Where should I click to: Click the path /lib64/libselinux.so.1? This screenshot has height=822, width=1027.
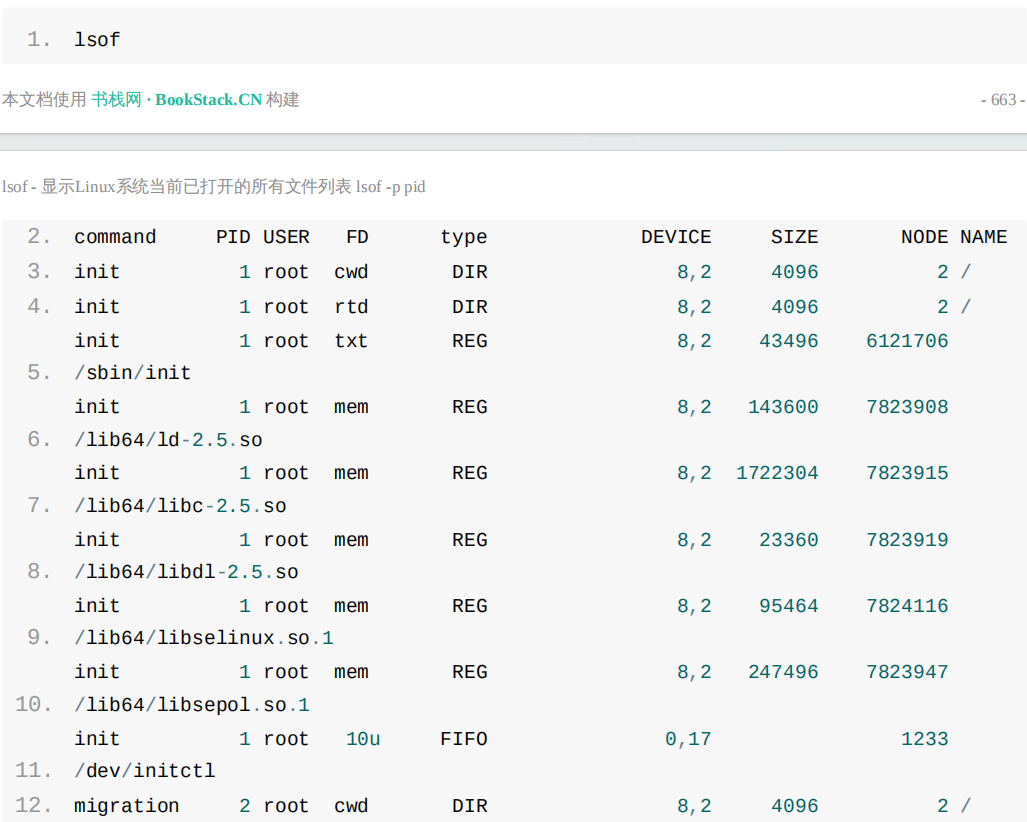coord(204,638)
